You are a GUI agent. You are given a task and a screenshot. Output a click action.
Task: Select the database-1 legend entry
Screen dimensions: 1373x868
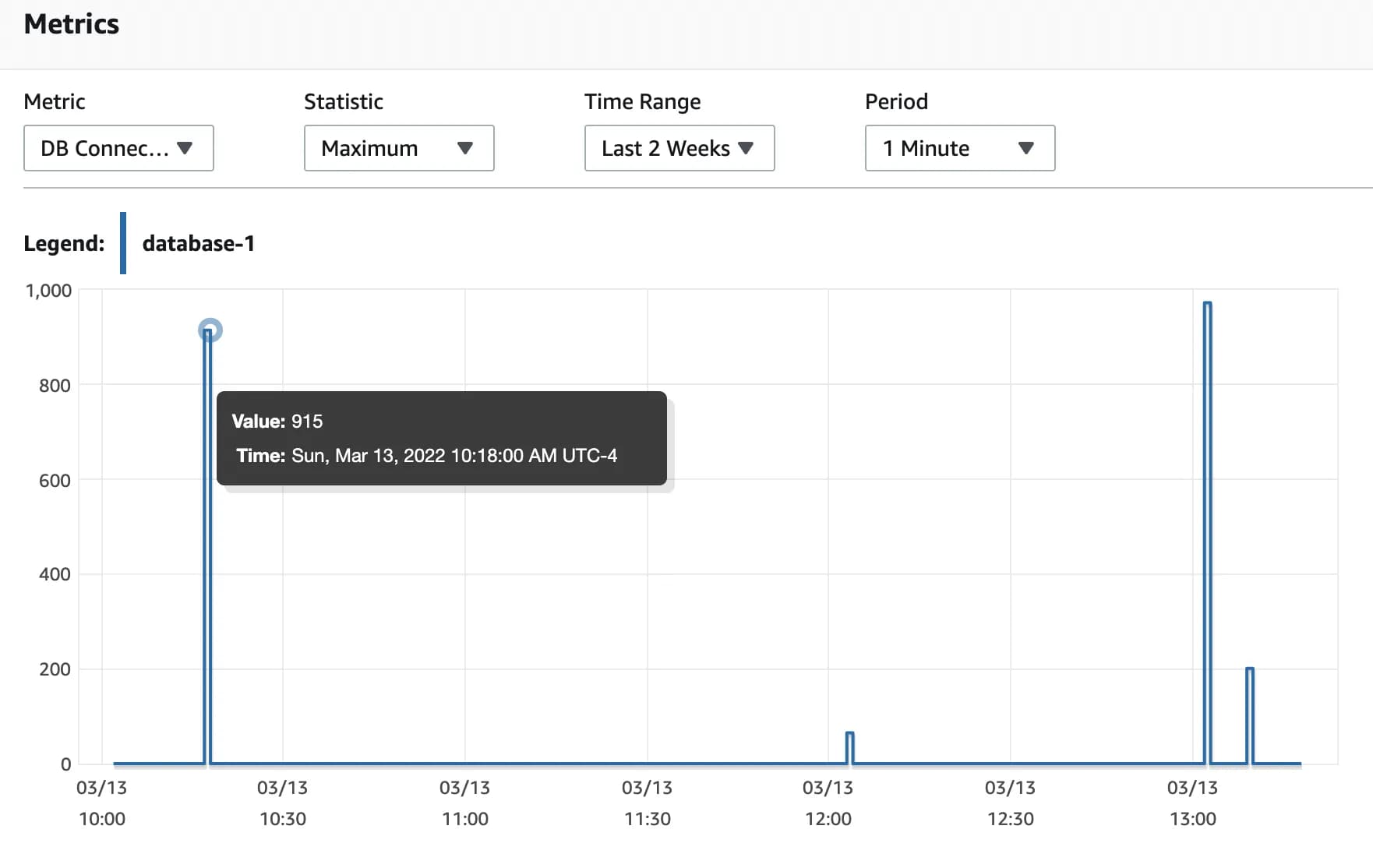coord(199,244)
